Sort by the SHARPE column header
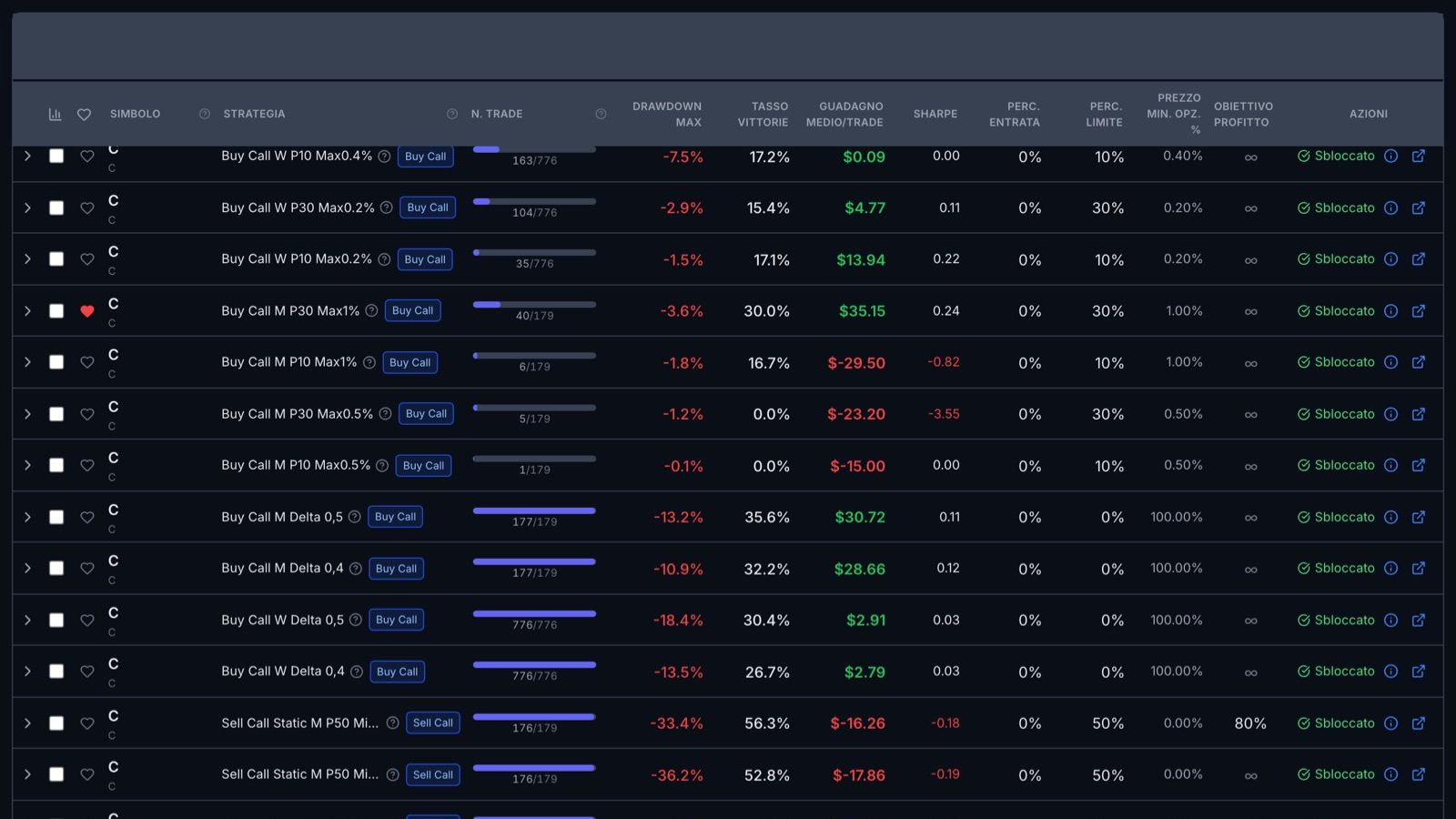 [935, 115]
